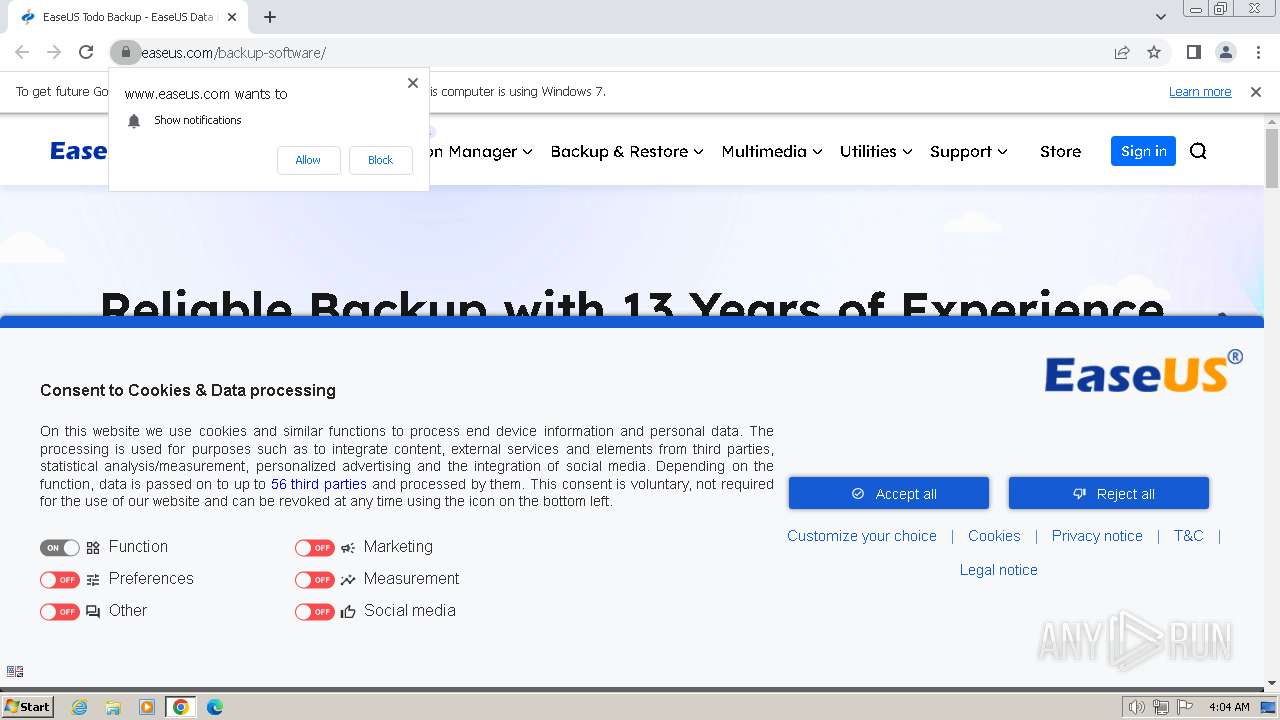Viewport: 1280px width, 720px height.
Task: Open Customize your choice link
Action: coord(862,536)
